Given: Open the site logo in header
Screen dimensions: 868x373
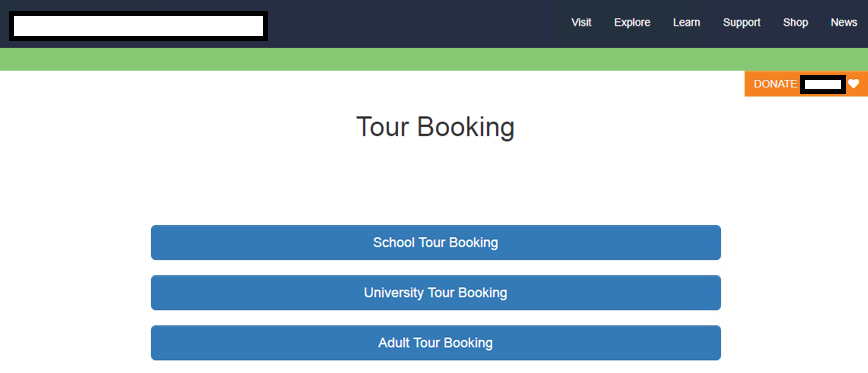Looking at the screenshot, I should [138, 26].
